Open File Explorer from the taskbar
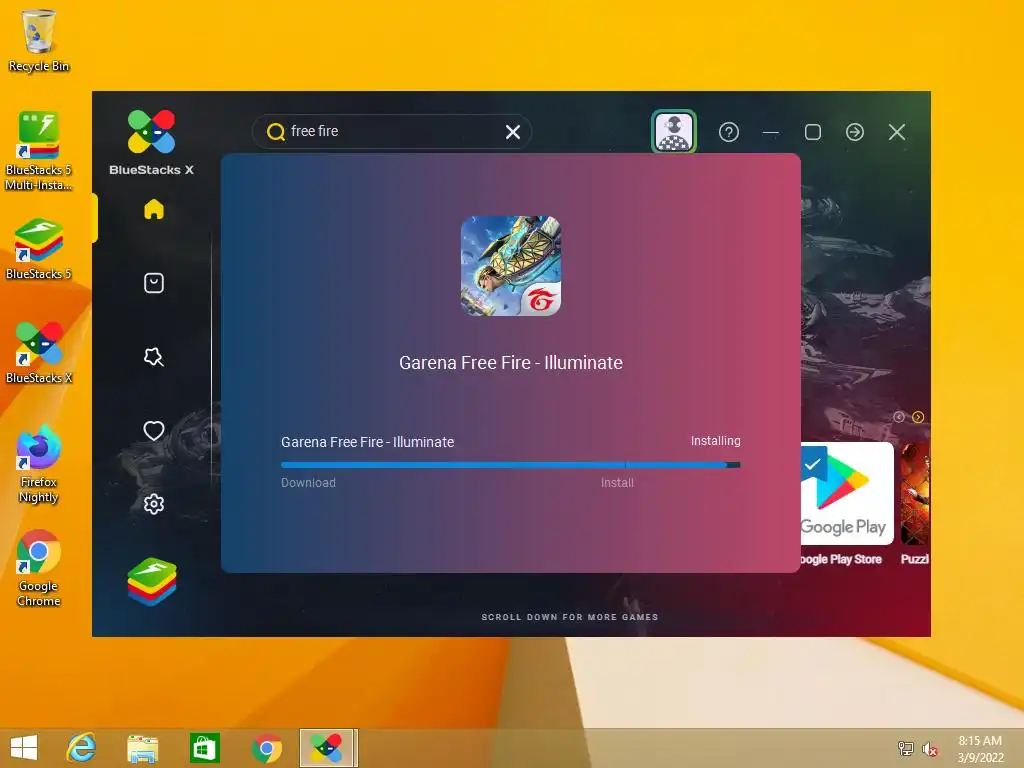1024x768 pixels. [x=142, y=748]
